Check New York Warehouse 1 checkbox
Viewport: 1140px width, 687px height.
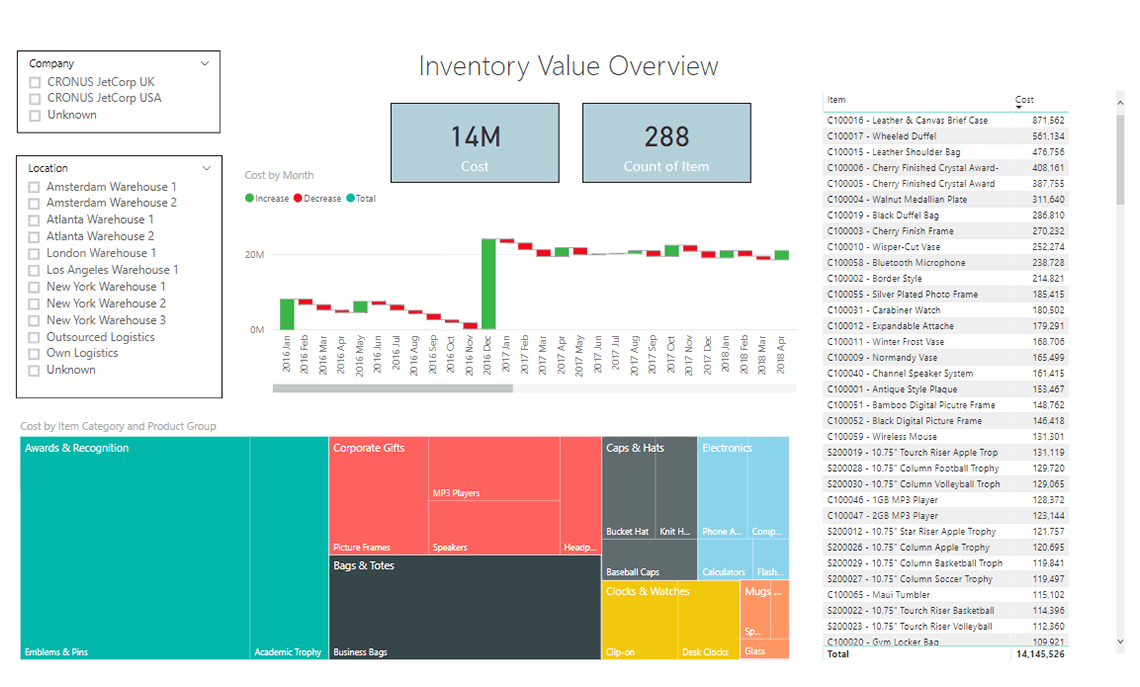pyautogui.click(x=33, y=287)
